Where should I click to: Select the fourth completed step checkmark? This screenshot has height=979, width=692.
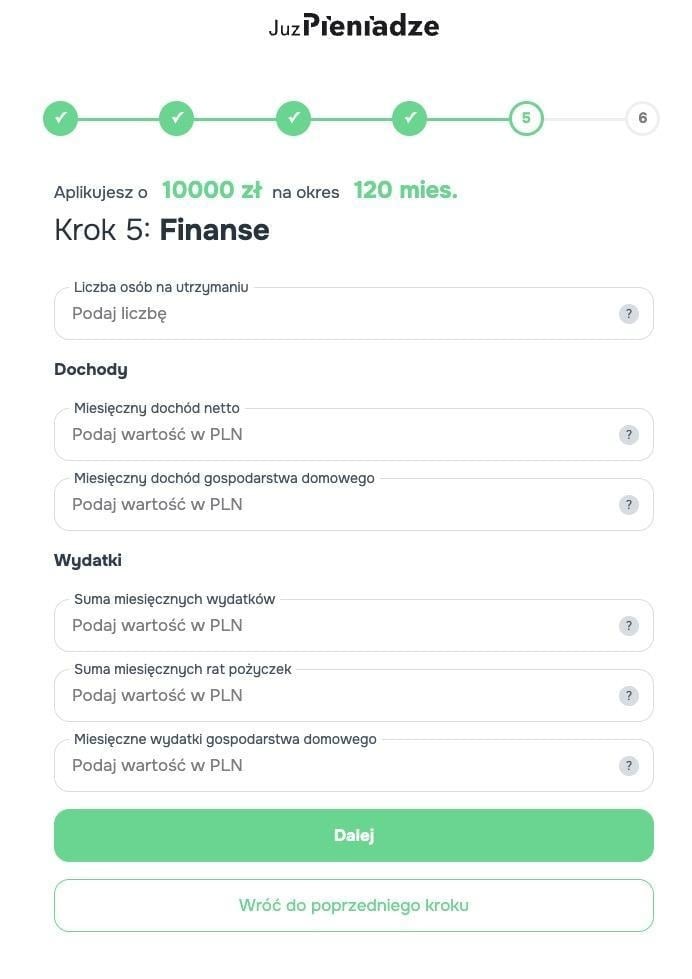click(x=409, y=117)
